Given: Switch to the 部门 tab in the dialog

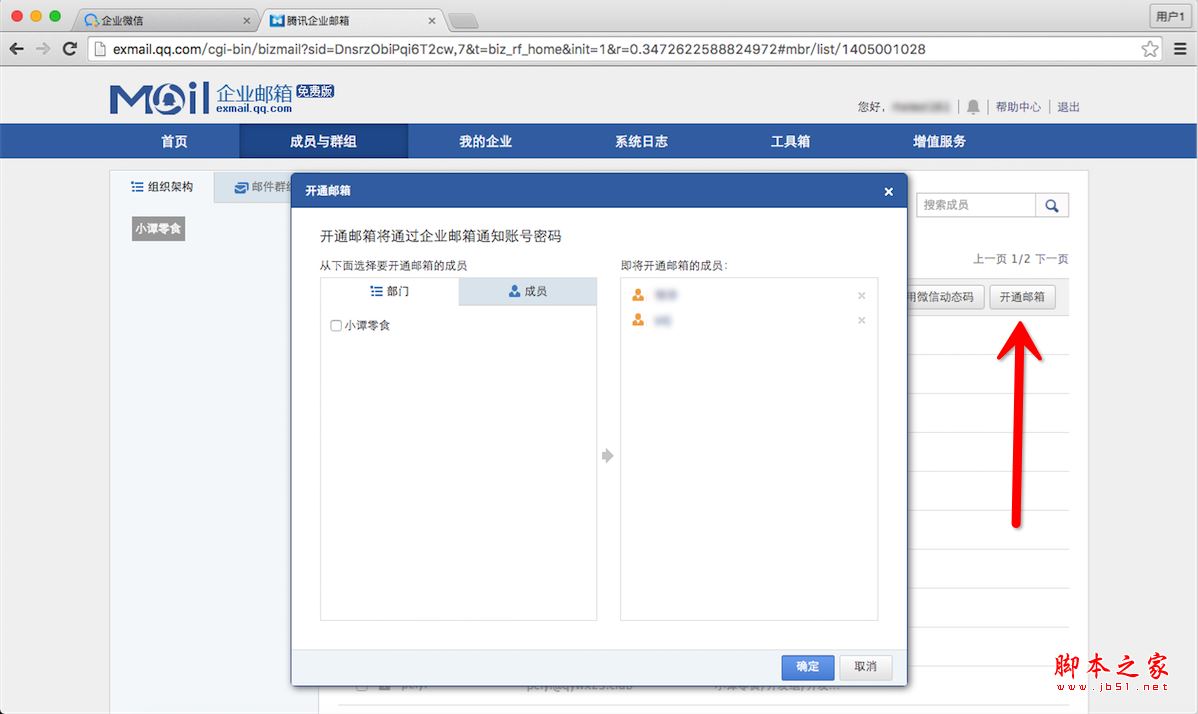Looking at the screenshot, I should point(389,291).
